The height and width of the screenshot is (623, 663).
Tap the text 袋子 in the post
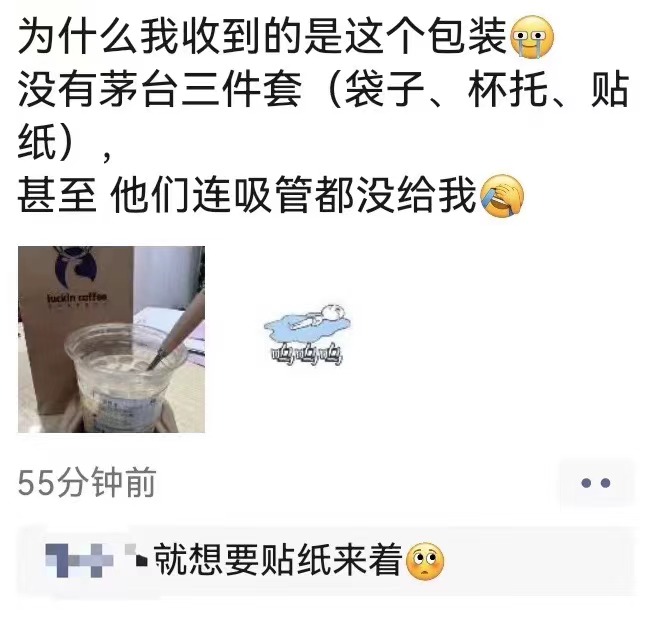point(384,90)
